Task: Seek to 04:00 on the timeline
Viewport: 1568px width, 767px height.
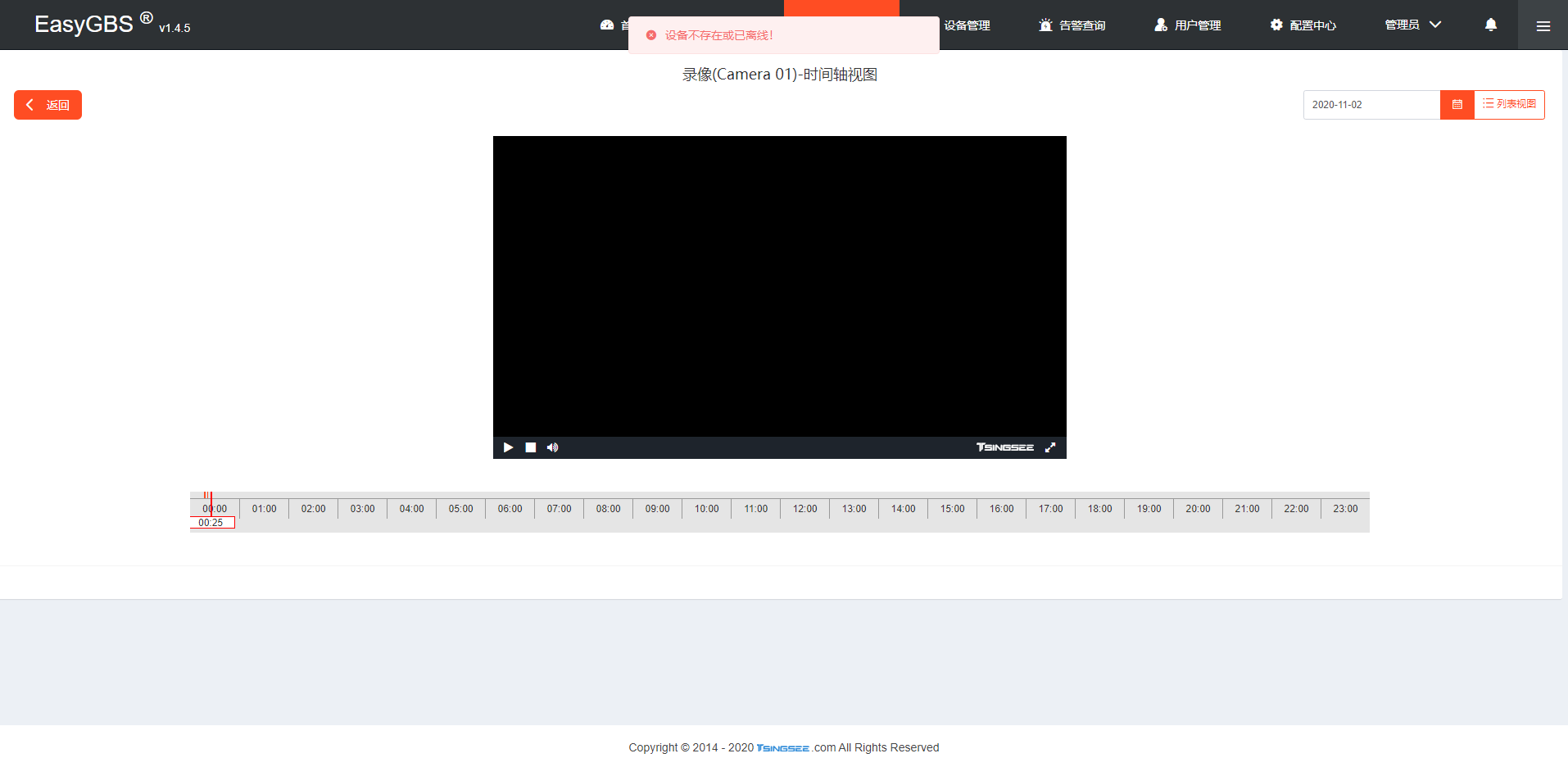Action: click(x=411, y=509)
